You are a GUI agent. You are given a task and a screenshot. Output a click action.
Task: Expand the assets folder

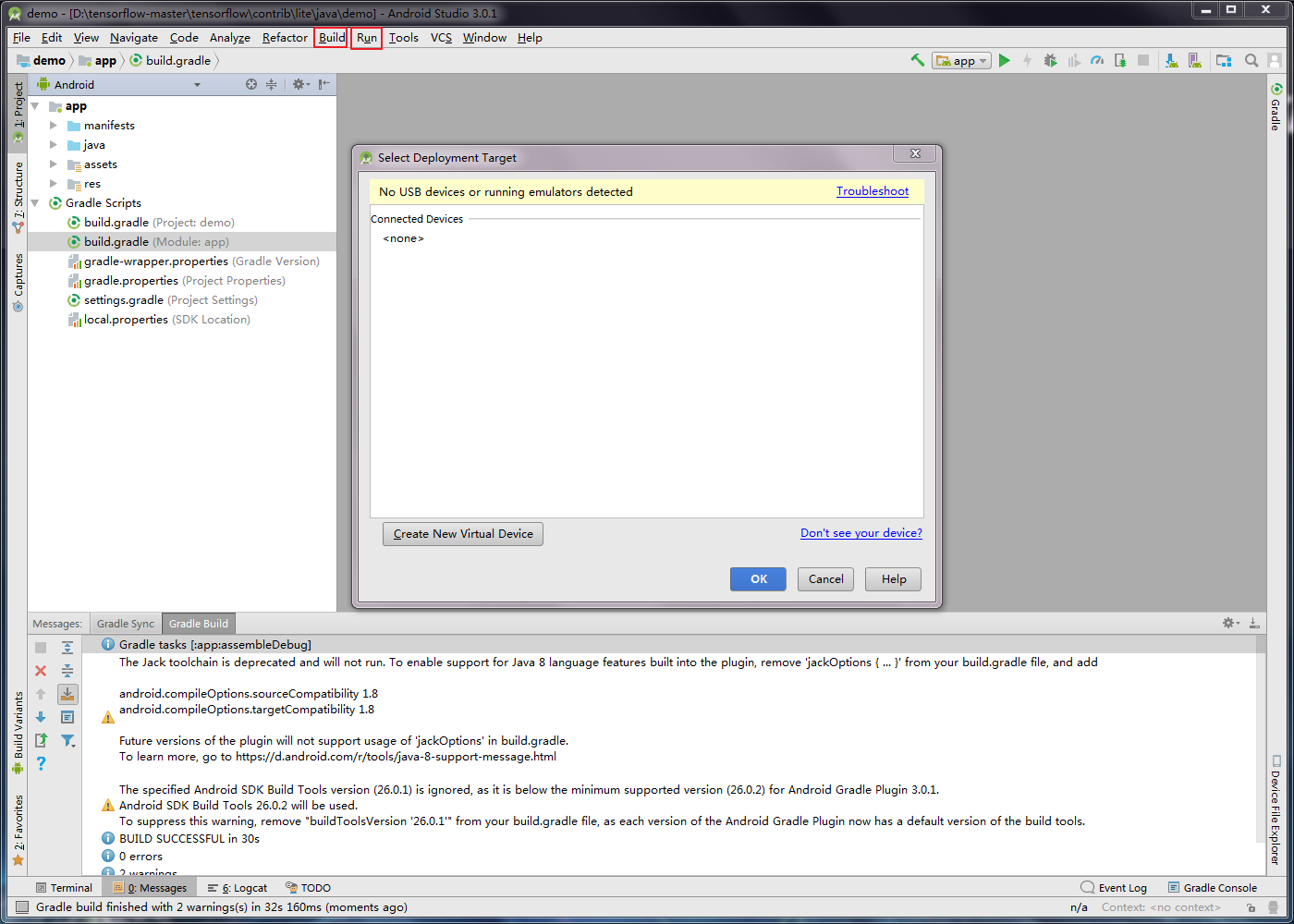pos(54,164)
